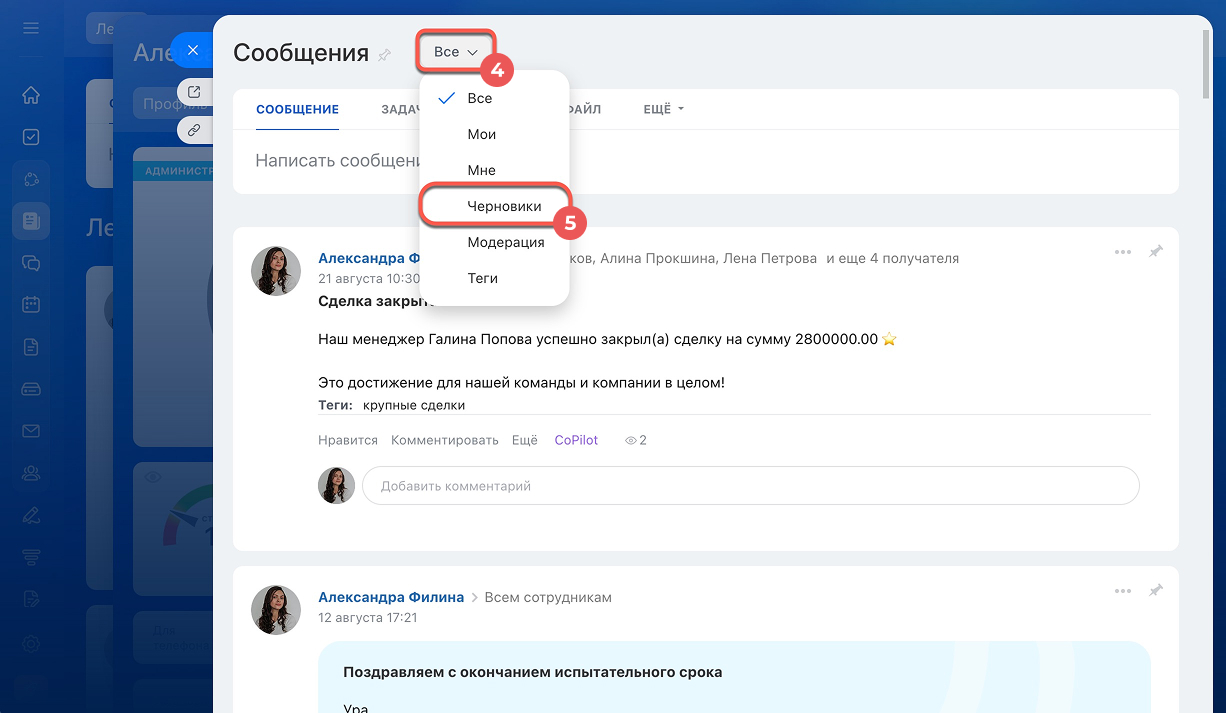Open more options on the 12 августа post

1123,591
